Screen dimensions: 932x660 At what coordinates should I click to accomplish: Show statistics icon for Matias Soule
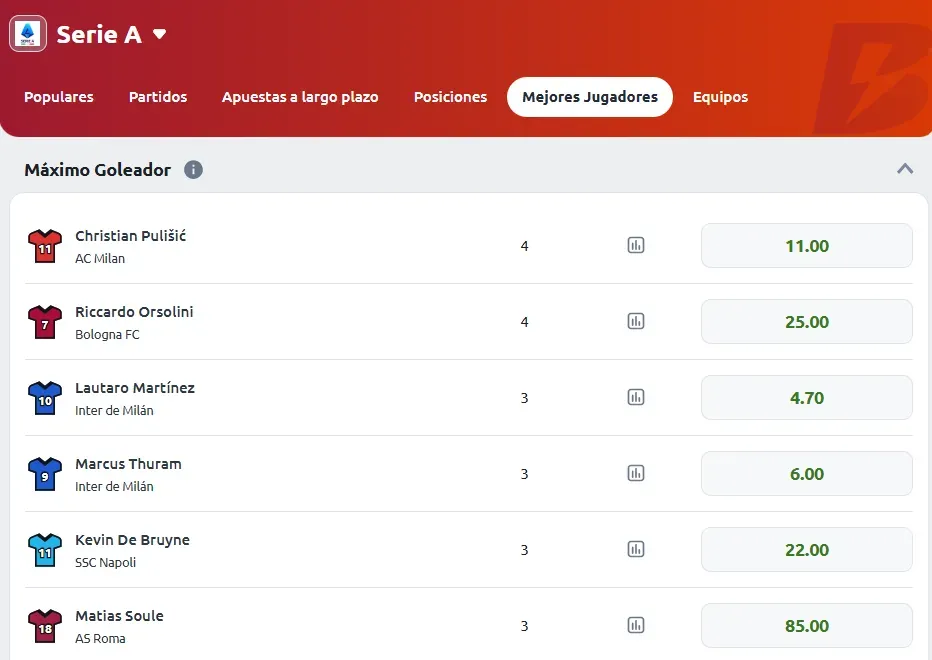636,625
